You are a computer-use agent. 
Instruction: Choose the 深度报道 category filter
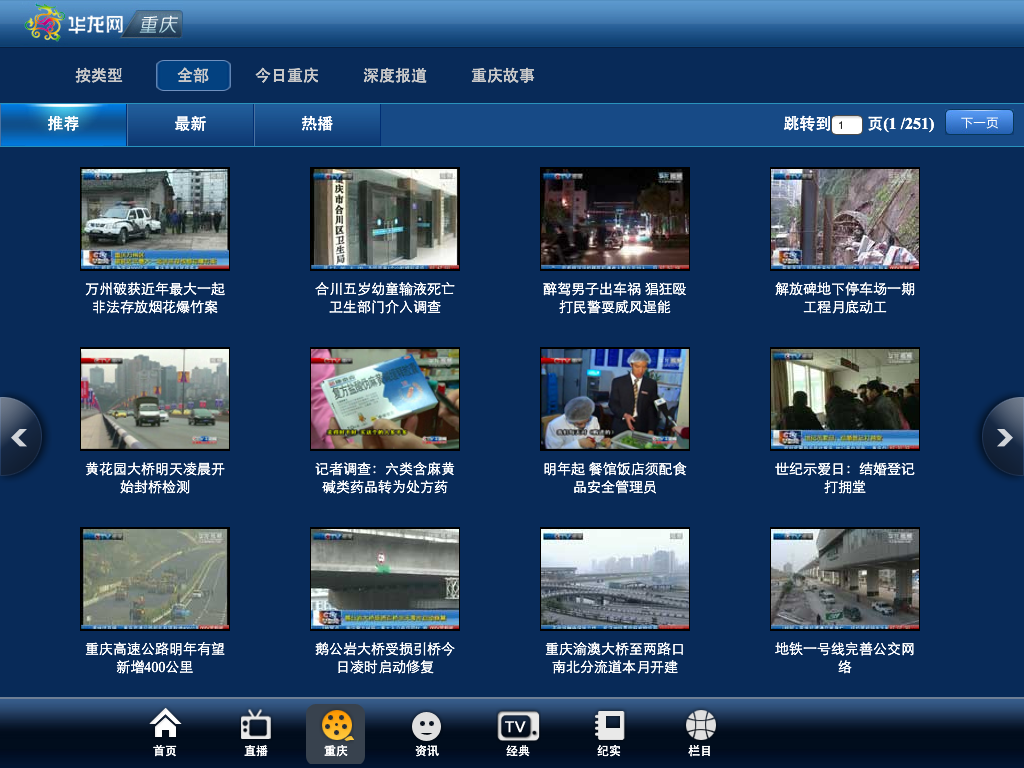pyautogui.click(x=395, y=76)
